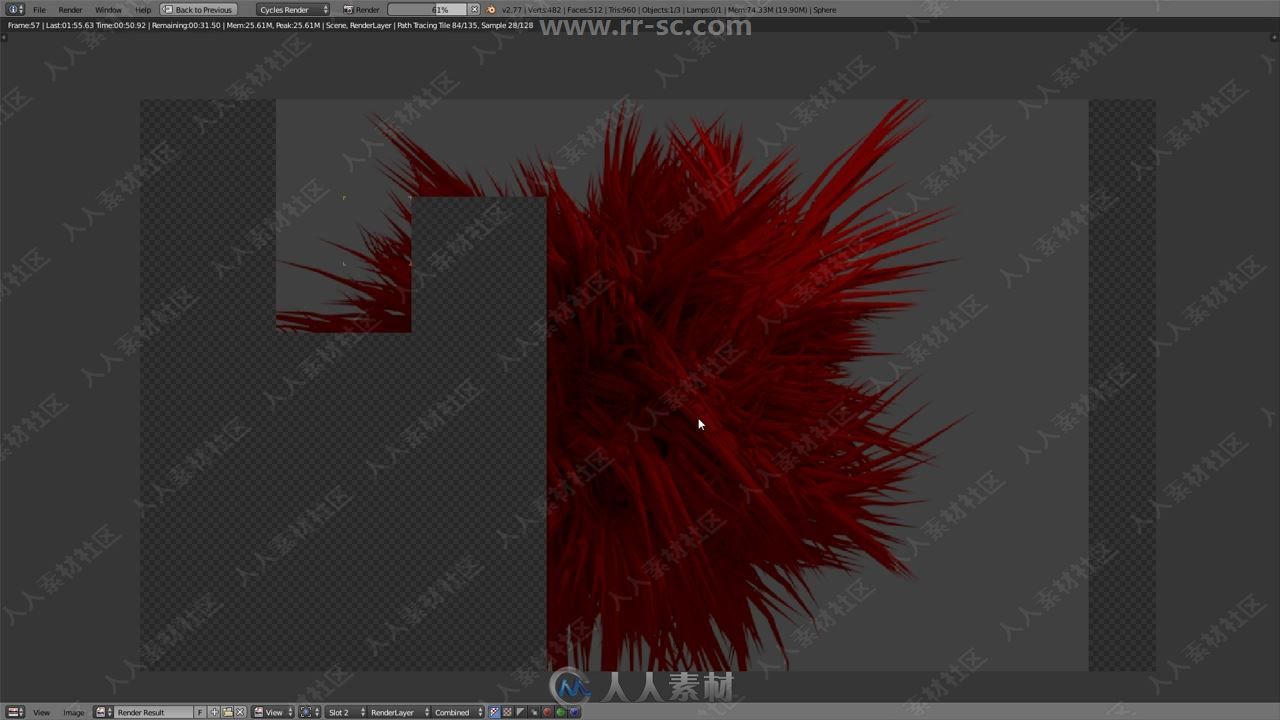The height and width of the screenshot is (720, 1280).
Task: Open the View mode dropdown in the bottom bar
Action: point(273,712)
